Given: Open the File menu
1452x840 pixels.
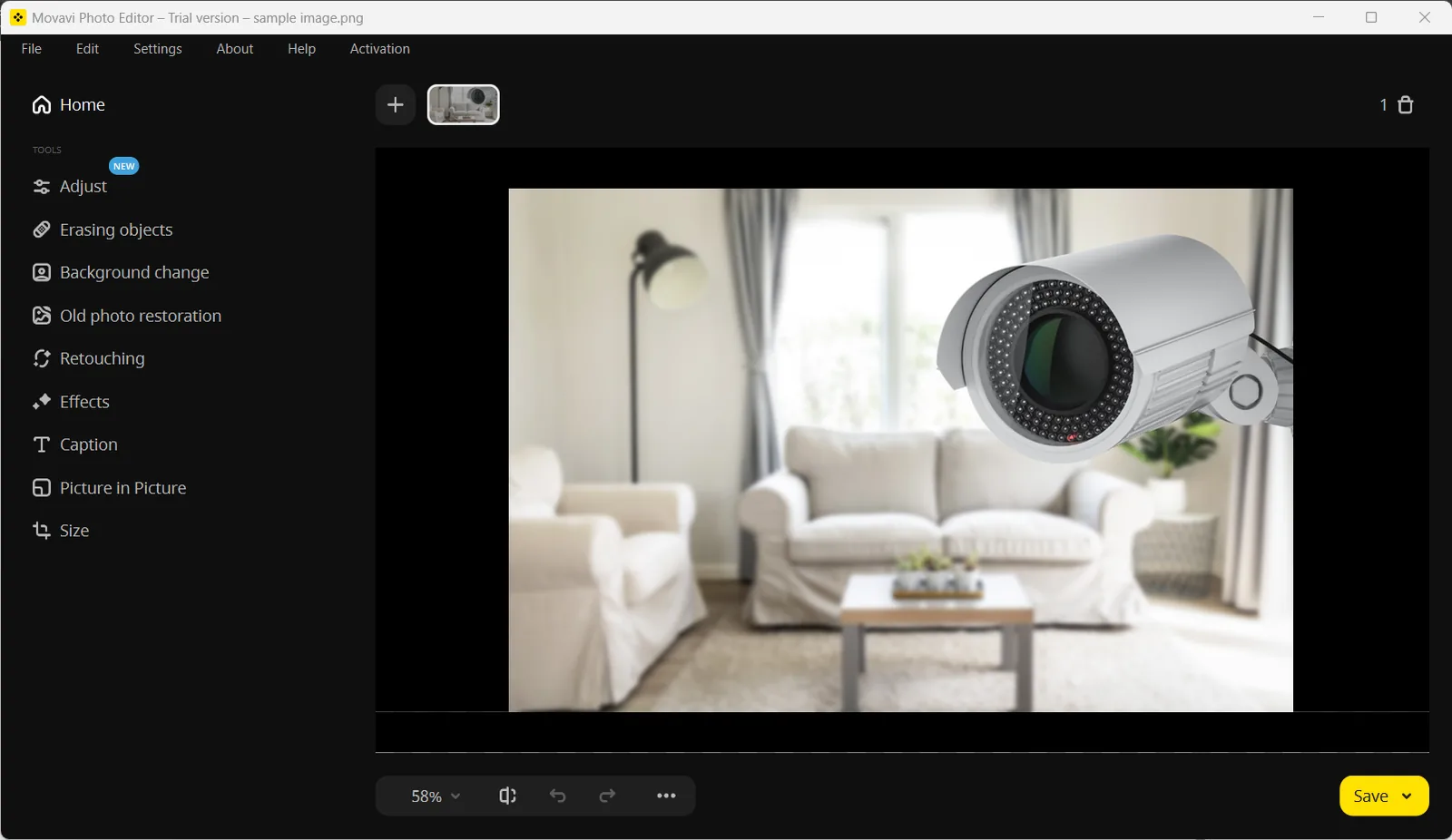Looking at the screenshot, I should pyautogui.click(x=32, y=49).
